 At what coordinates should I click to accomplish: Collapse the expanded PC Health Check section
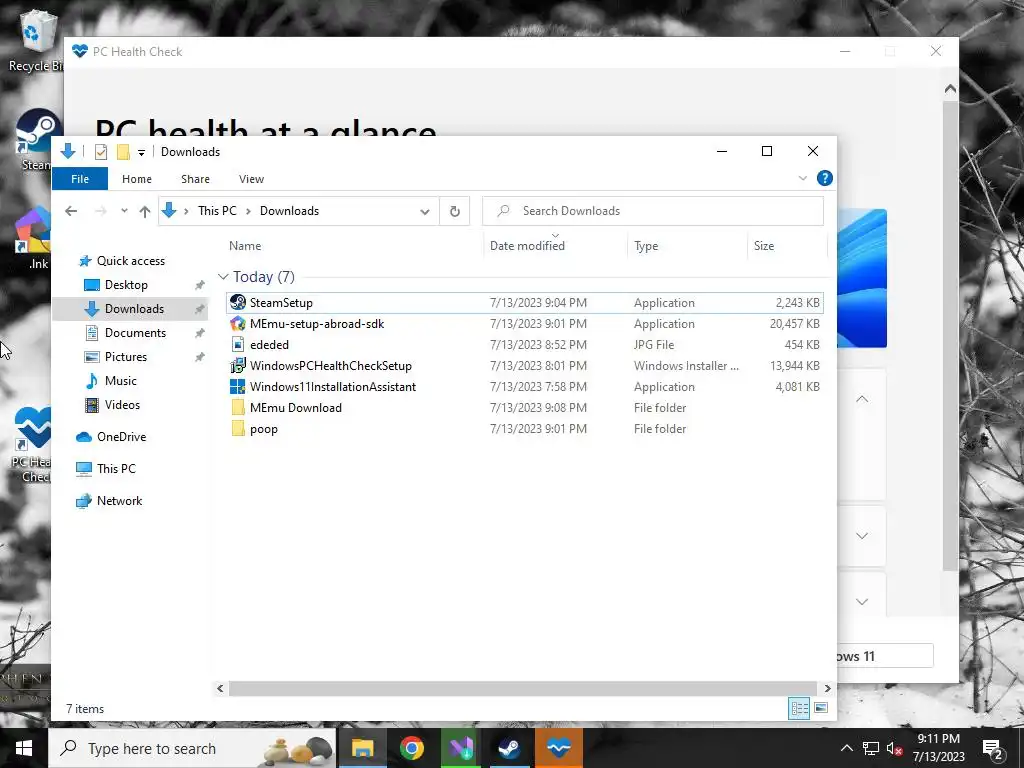[862, 398]
